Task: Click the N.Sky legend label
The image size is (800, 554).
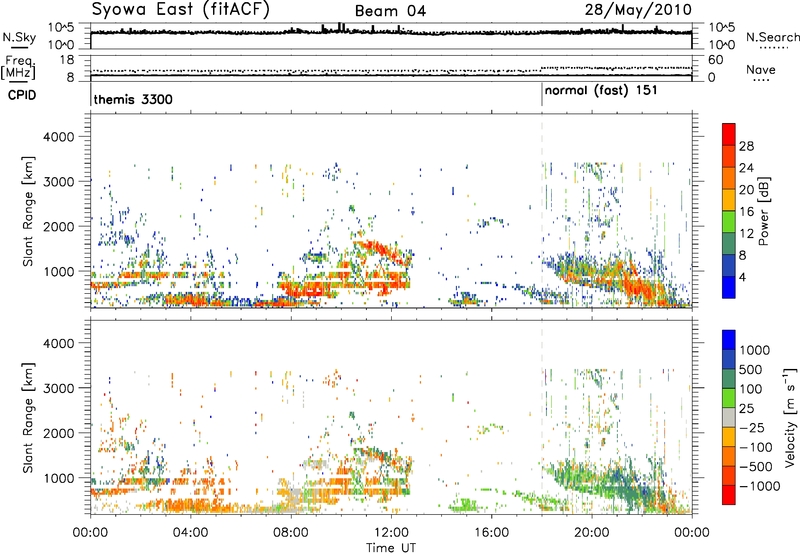Action: point(19,37)
